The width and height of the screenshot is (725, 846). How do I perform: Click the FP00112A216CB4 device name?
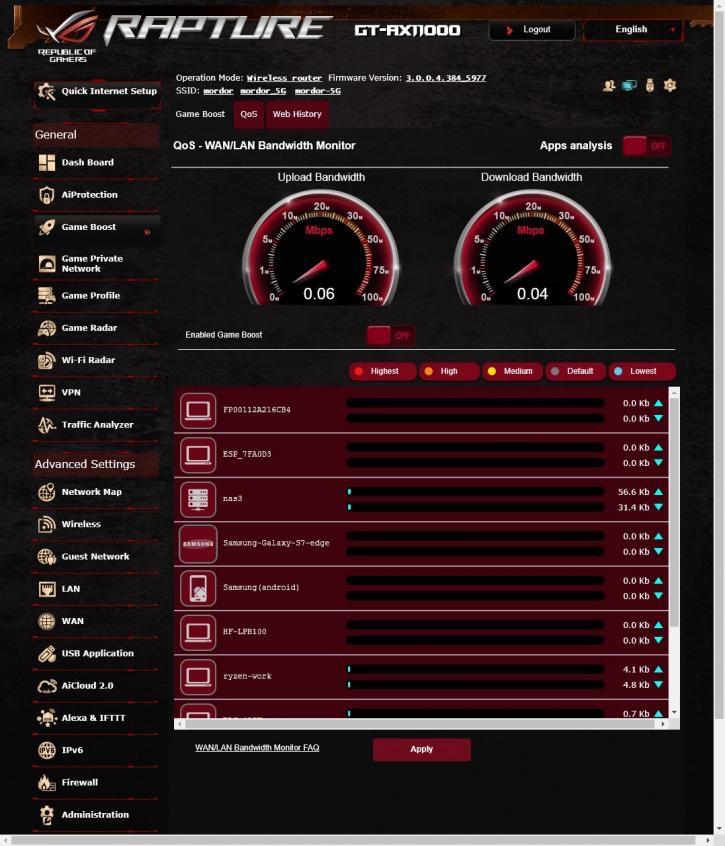(257, 410)
